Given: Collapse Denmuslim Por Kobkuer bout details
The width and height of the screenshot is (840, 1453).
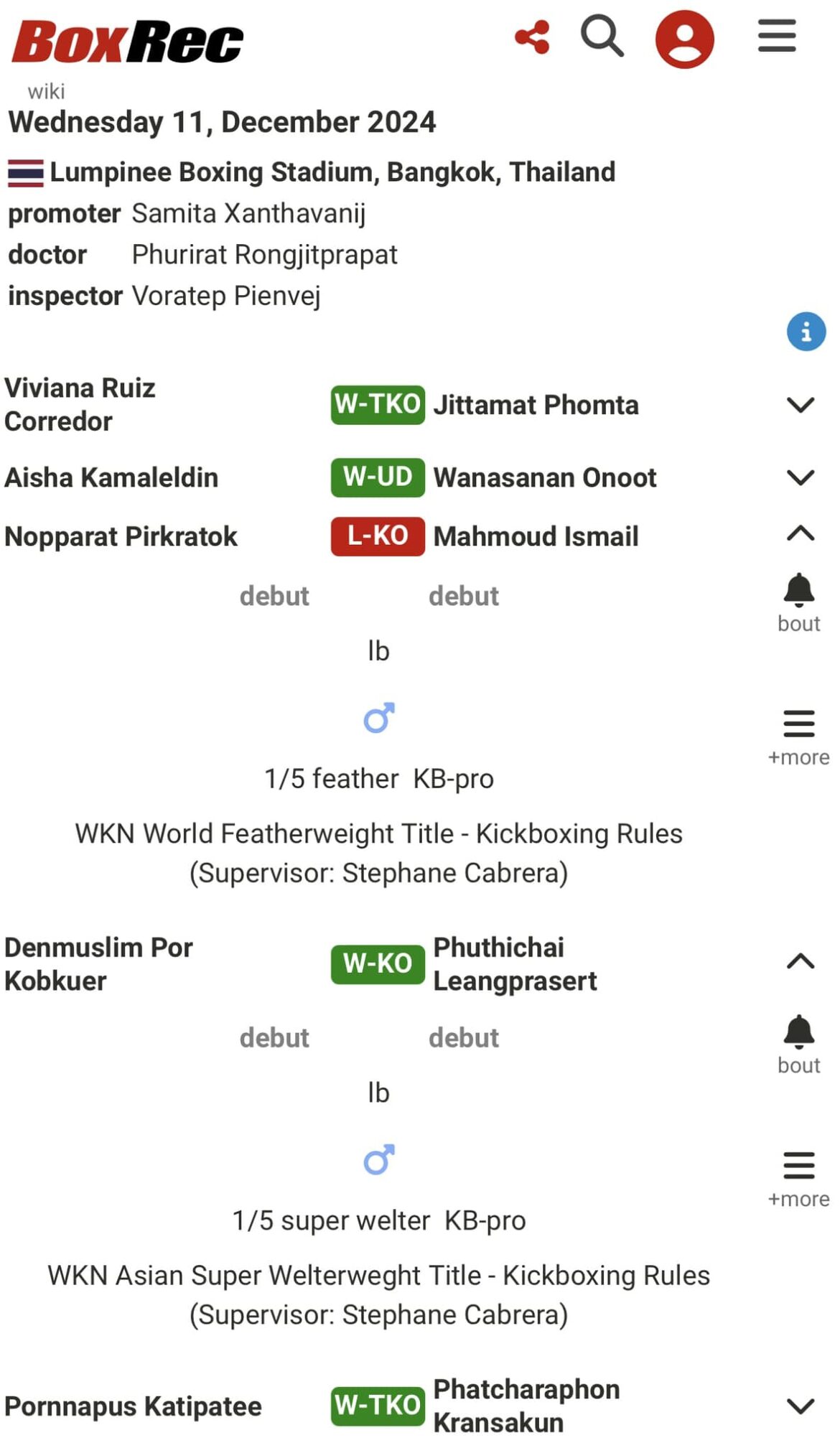Looking at the screenshot, I should [x=800, y=962].
